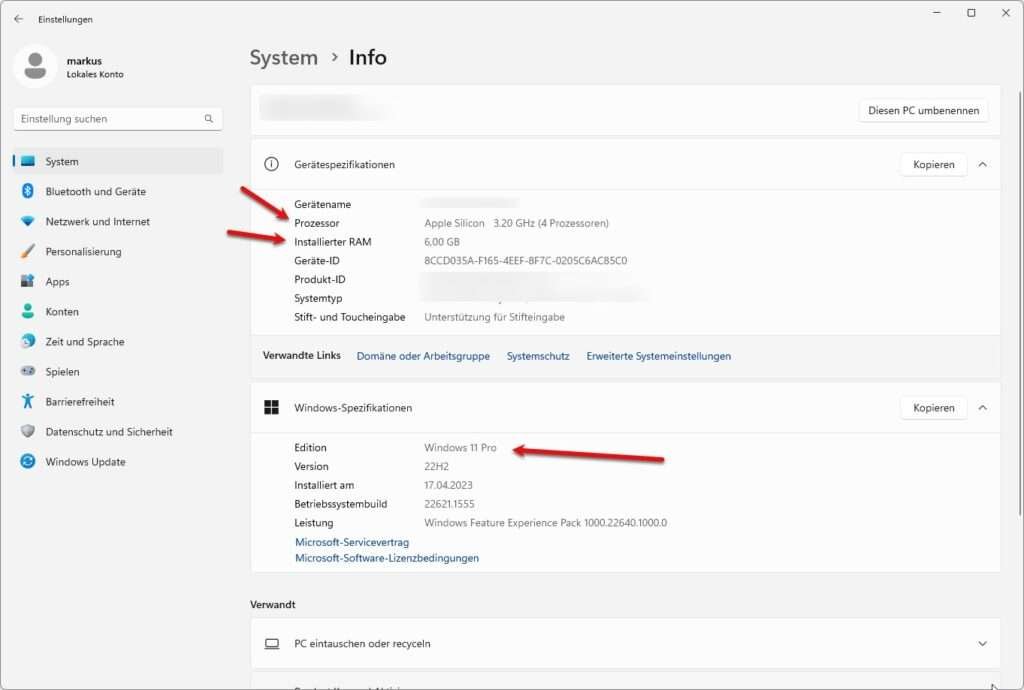
Task: Open the Microsoft-Servicevertrag link
Action: click(x=351, y=540)
